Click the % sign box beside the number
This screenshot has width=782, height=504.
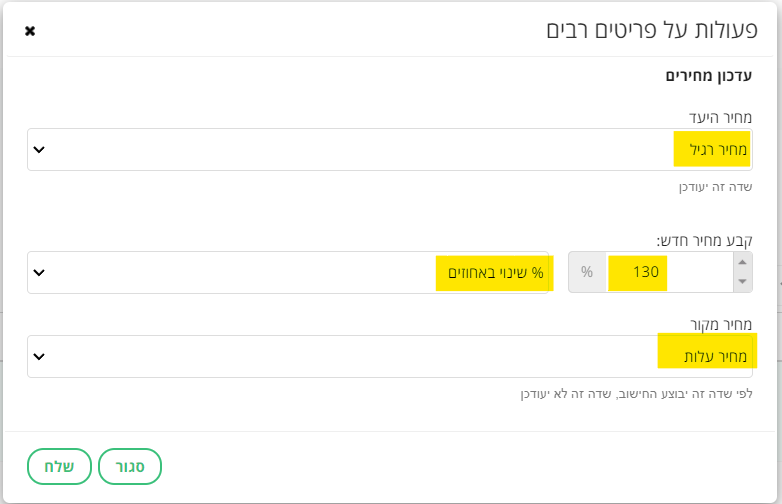tap(587, 272)
